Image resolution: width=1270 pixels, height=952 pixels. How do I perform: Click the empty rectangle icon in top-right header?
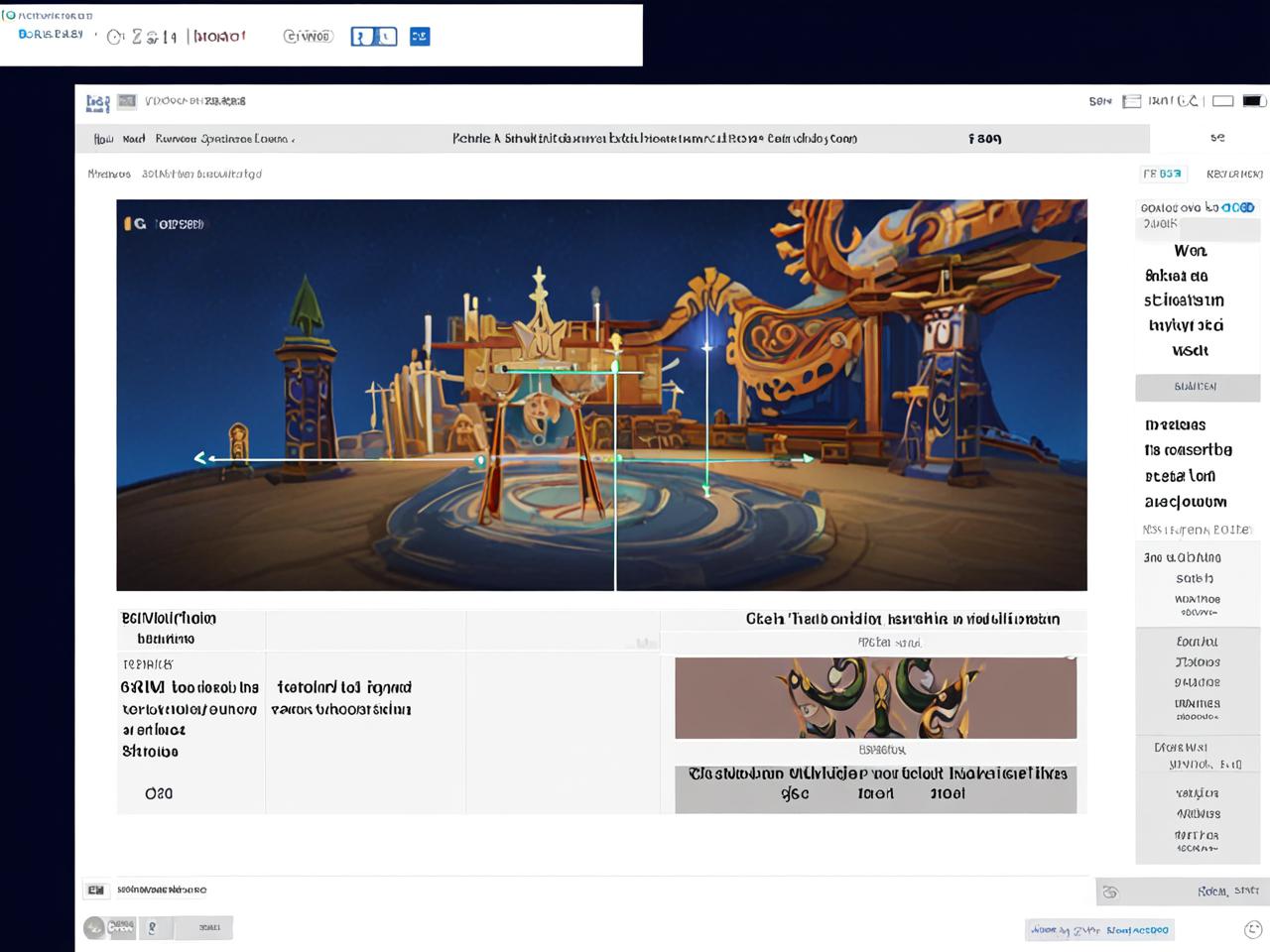coord(1223,101)
